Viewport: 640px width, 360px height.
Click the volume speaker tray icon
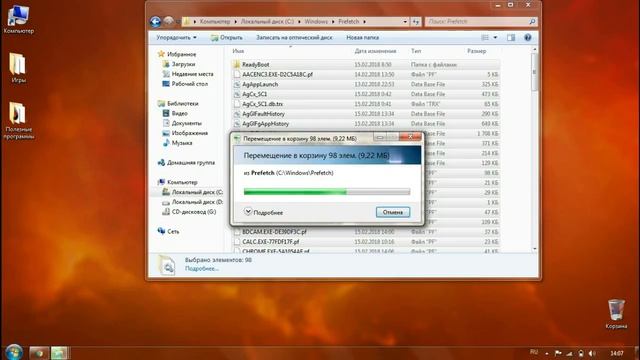[592, 353]
